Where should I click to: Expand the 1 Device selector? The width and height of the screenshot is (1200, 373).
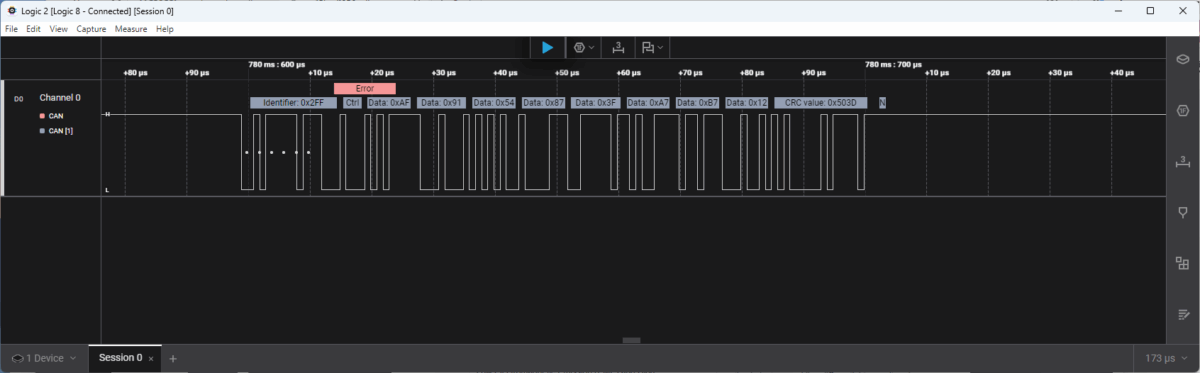tap(43, 358)
